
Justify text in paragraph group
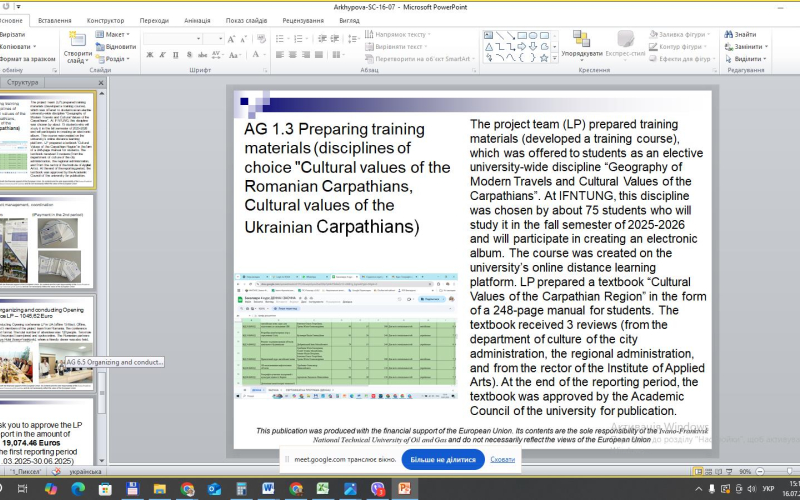click(x=319, y=55)
